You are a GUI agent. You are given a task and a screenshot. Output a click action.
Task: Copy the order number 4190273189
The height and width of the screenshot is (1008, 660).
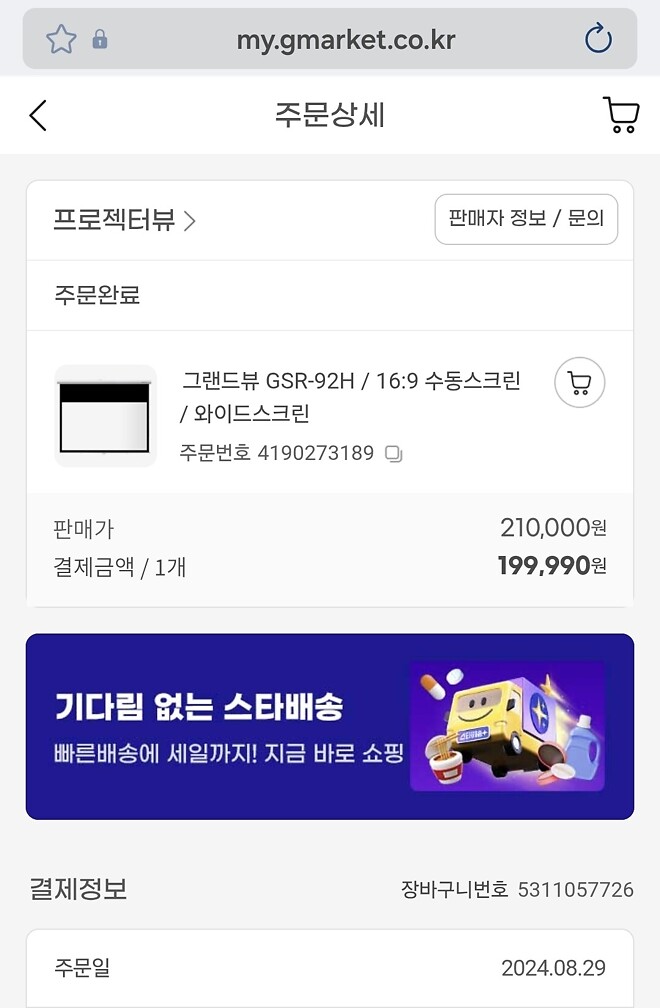pyautogui.click(x=393, y=453)
